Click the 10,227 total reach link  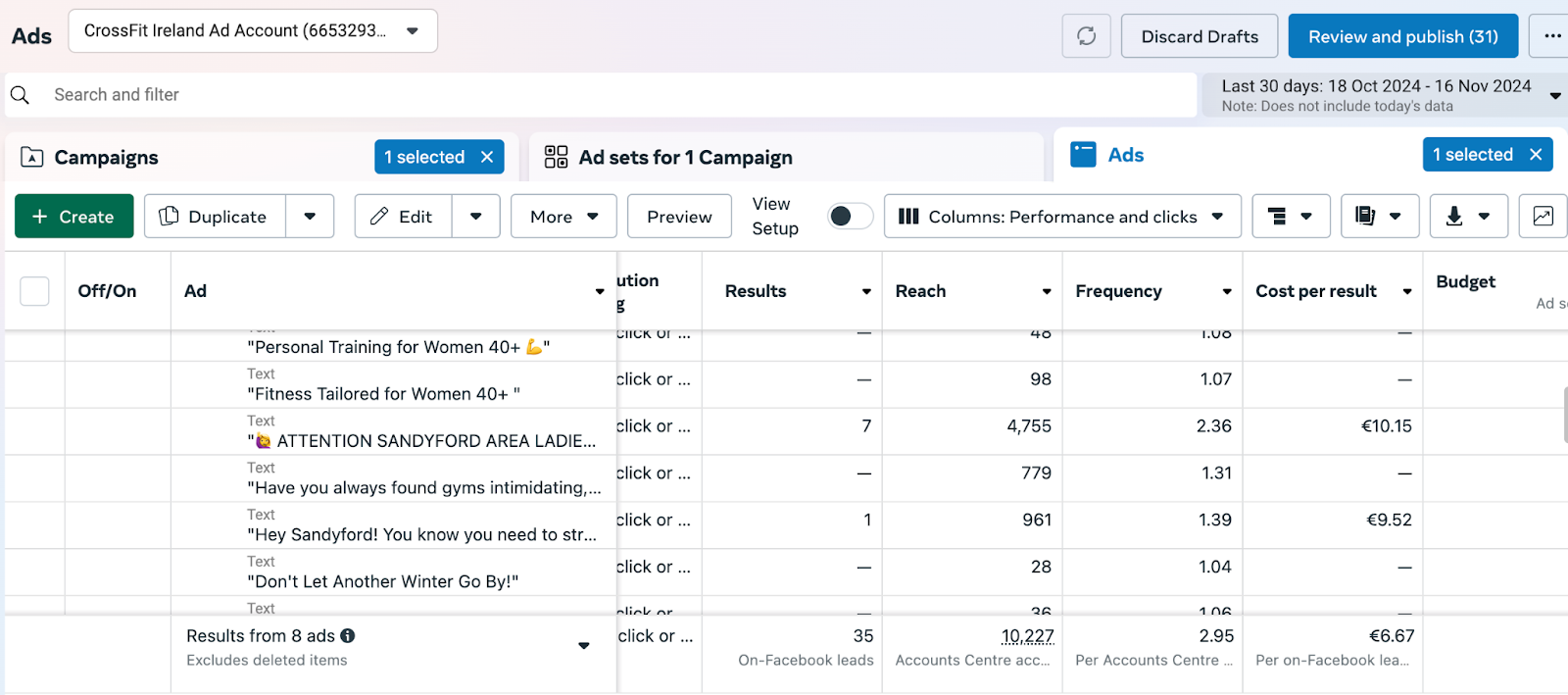[1027, 636]
